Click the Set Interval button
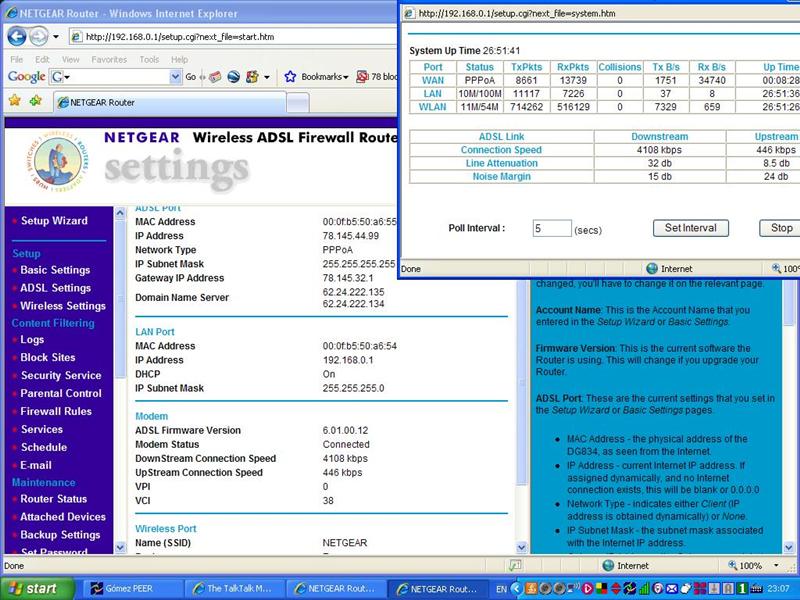Viewport: 800px width, 600px height. coord(690,228)
